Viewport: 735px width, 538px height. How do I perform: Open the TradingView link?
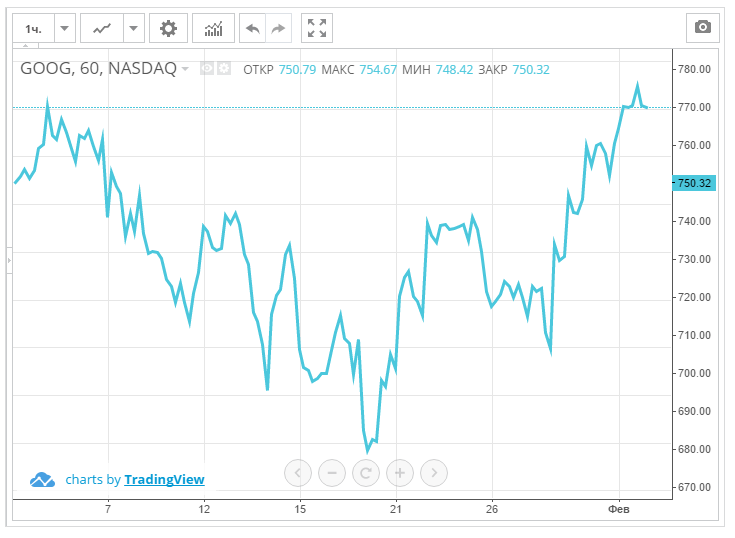point(164,480)
